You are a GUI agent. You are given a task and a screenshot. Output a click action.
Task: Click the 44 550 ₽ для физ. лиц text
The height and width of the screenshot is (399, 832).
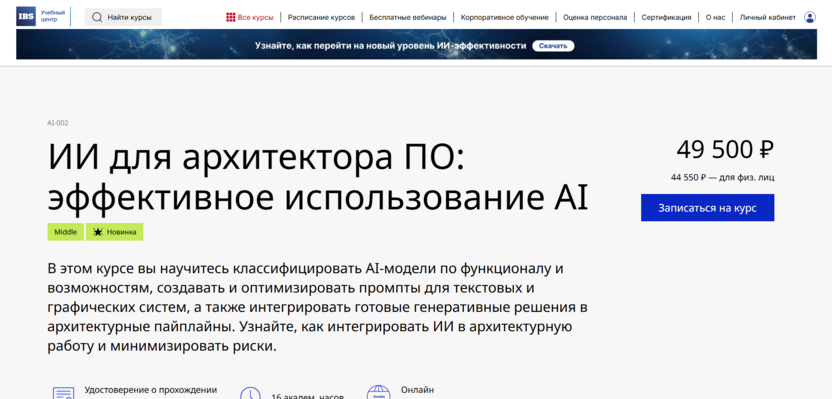click(722, 177)
